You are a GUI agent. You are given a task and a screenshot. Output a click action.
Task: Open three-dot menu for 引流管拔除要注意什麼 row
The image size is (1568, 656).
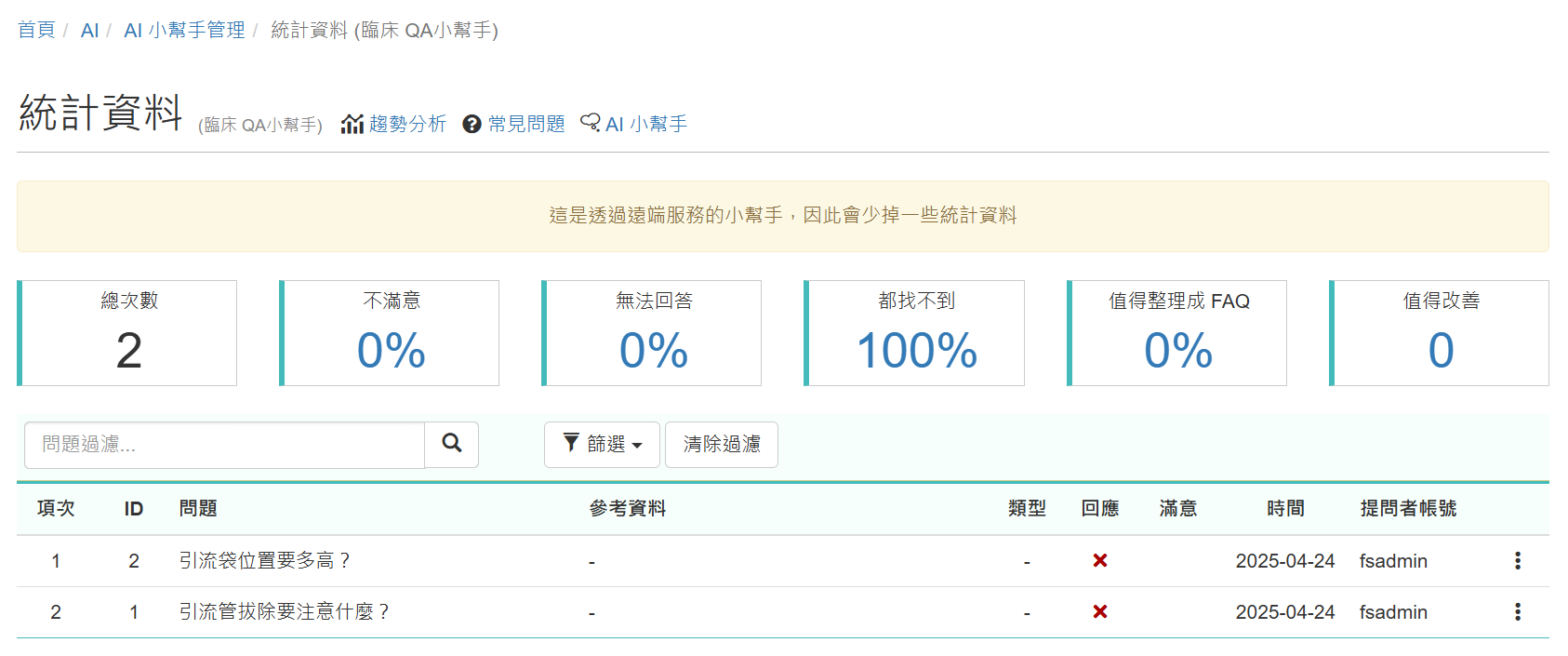pos(1517,611)
